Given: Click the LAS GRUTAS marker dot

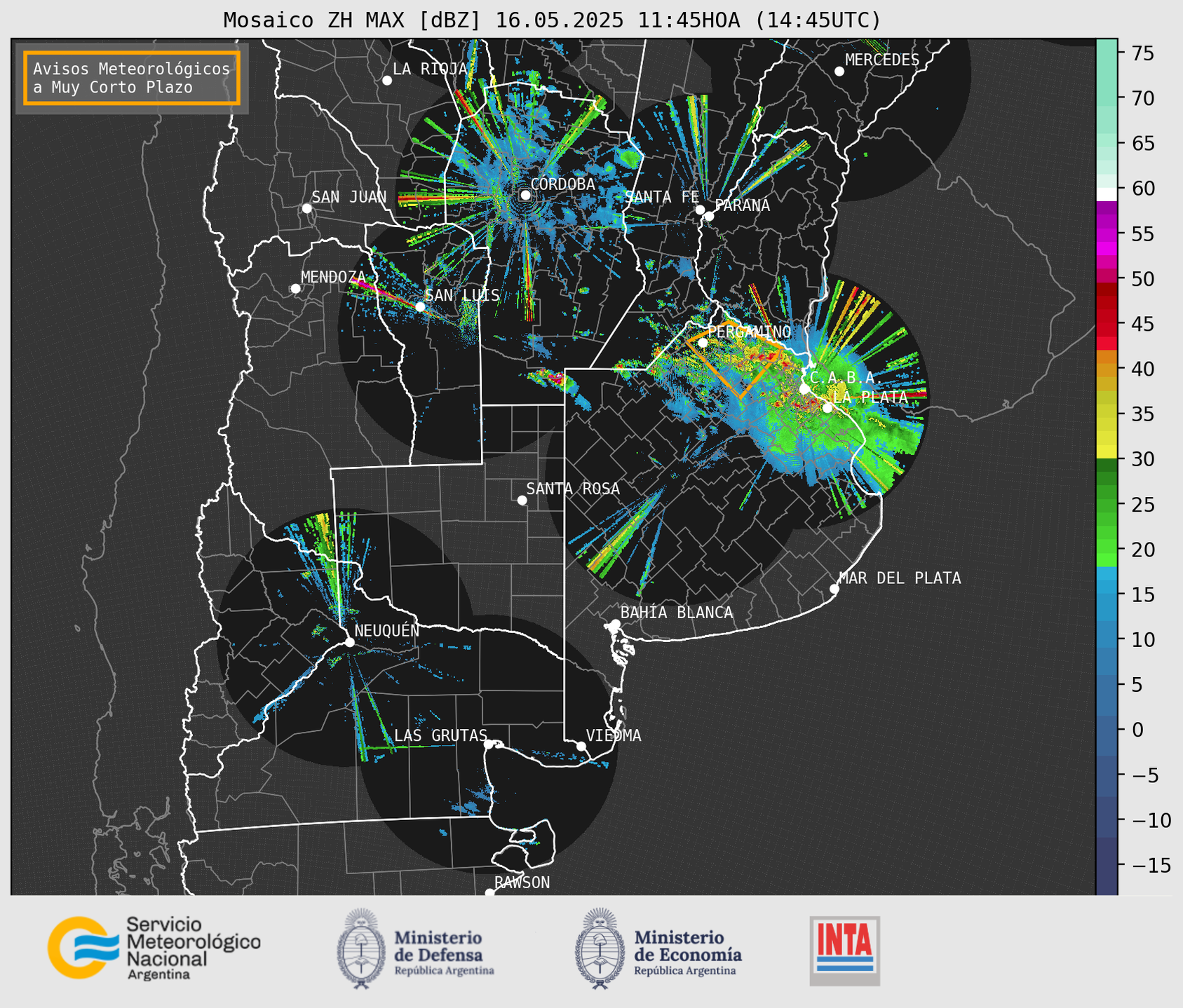Looking at the screenshot, I should 489,744.
